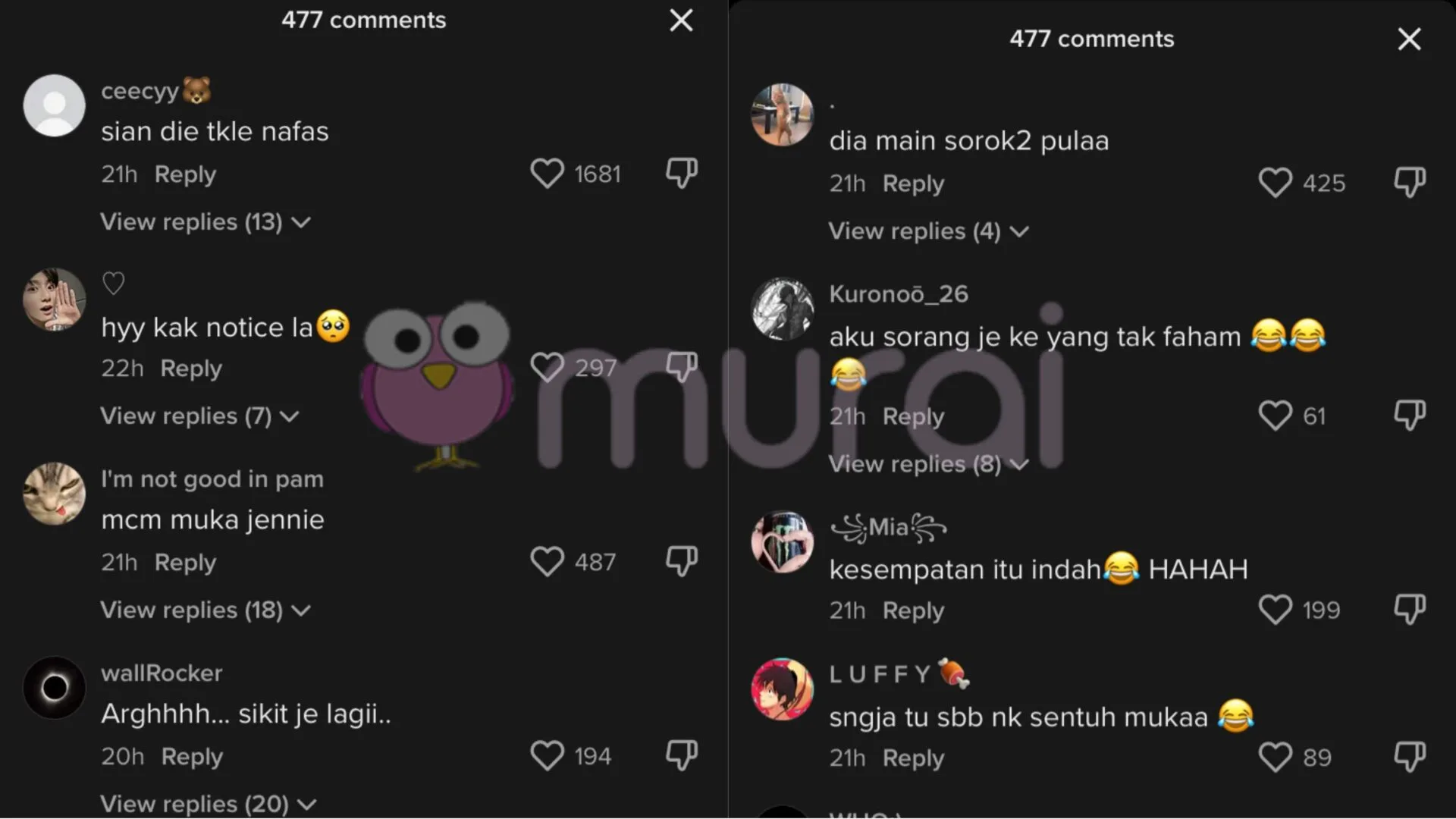Like 'dia main sorok2 pulaa' comment
The image size is (1456, 819).
pos(1275,183)
